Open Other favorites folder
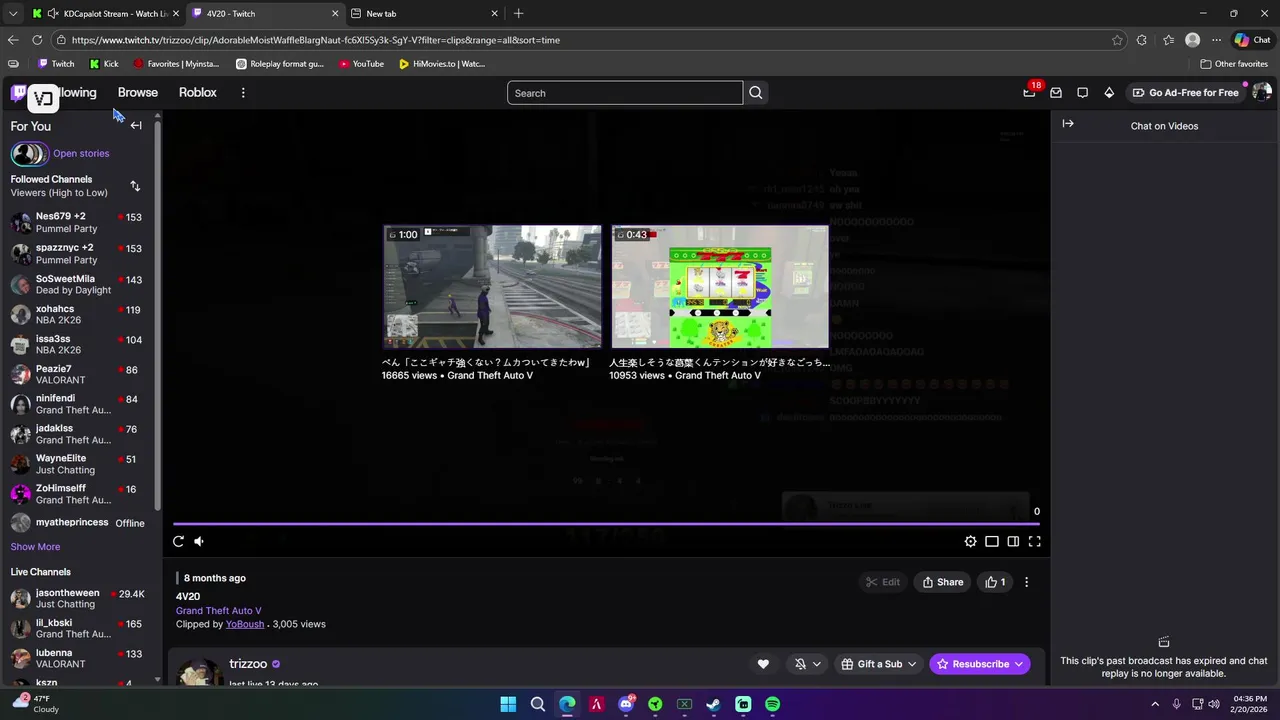The image size is (1280, 720). [x=1234, y=64]
